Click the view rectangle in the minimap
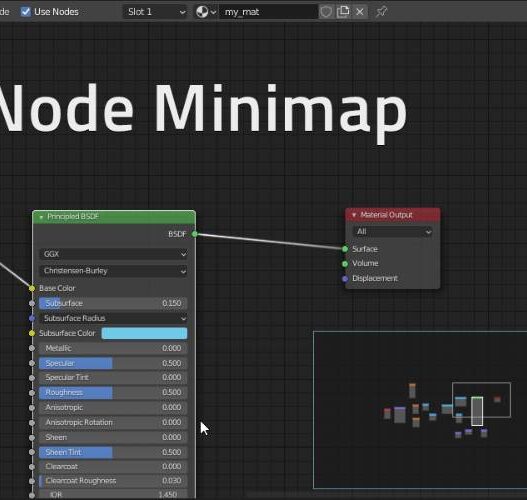 tap(481, 400)
